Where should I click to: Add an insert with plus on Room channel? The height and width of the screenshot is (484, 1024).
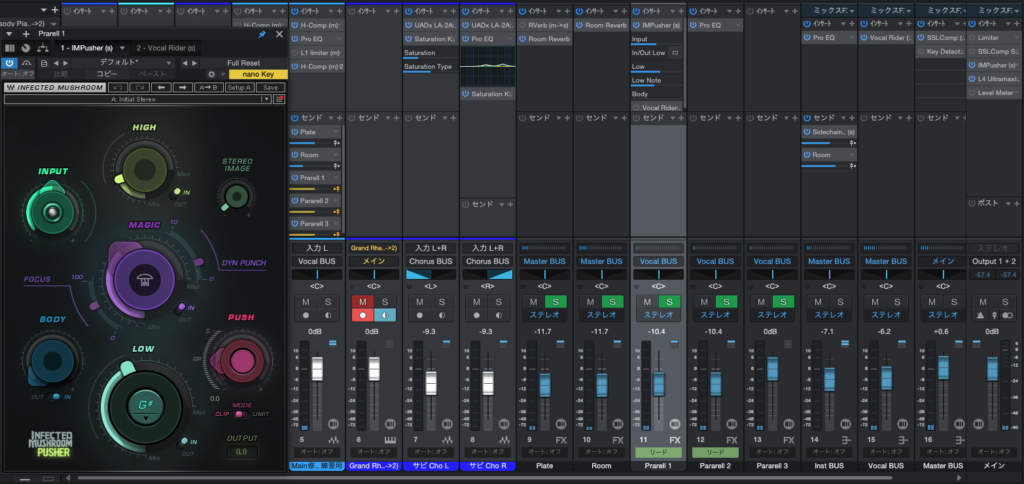click(x=624, y=11)
